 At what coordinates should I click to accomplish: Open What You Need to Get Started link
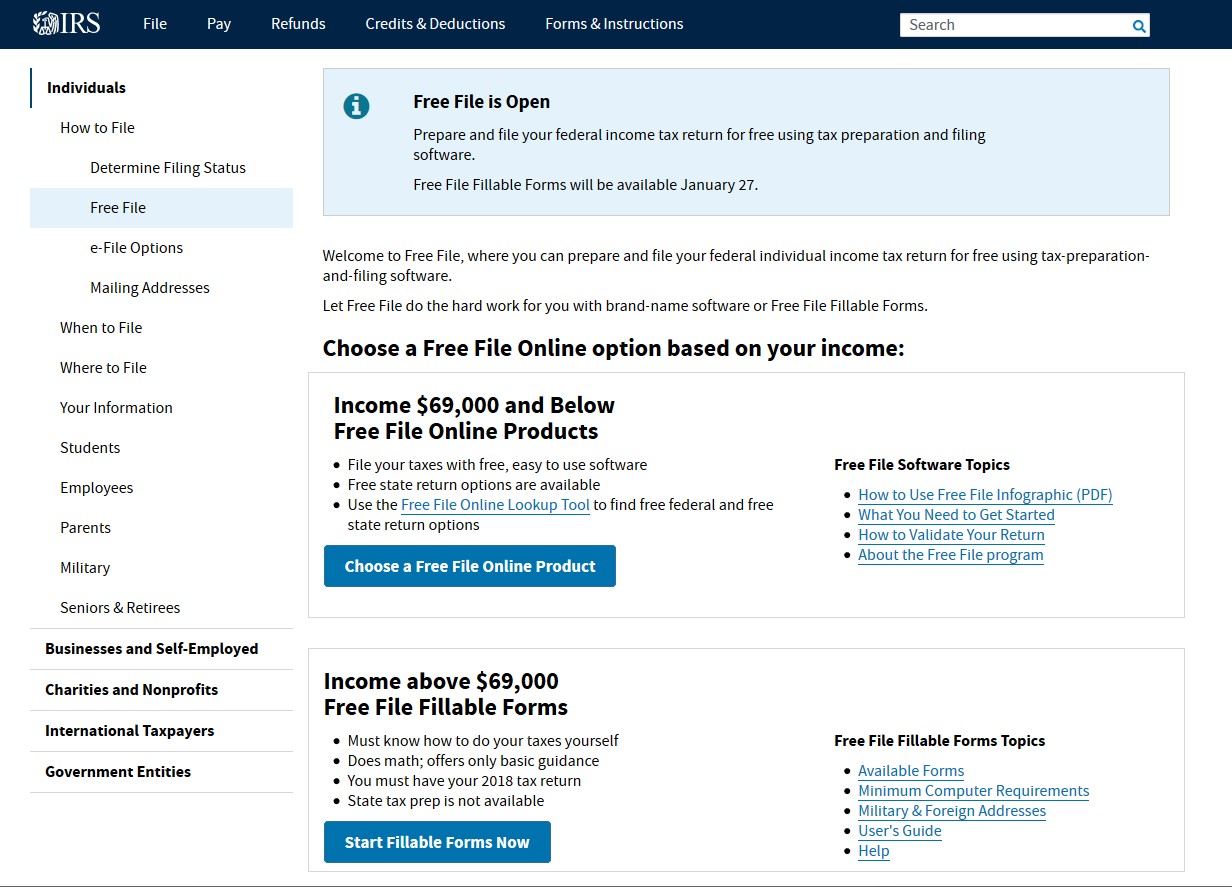(x=956, y=515)
